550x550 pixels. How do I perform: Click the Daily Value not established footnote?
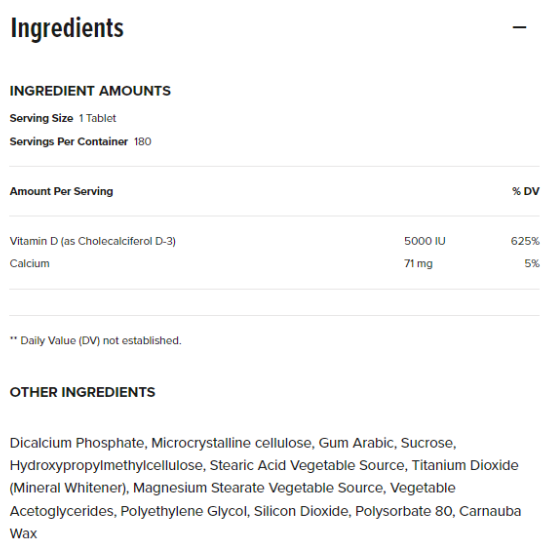click(x=95, y=341)
